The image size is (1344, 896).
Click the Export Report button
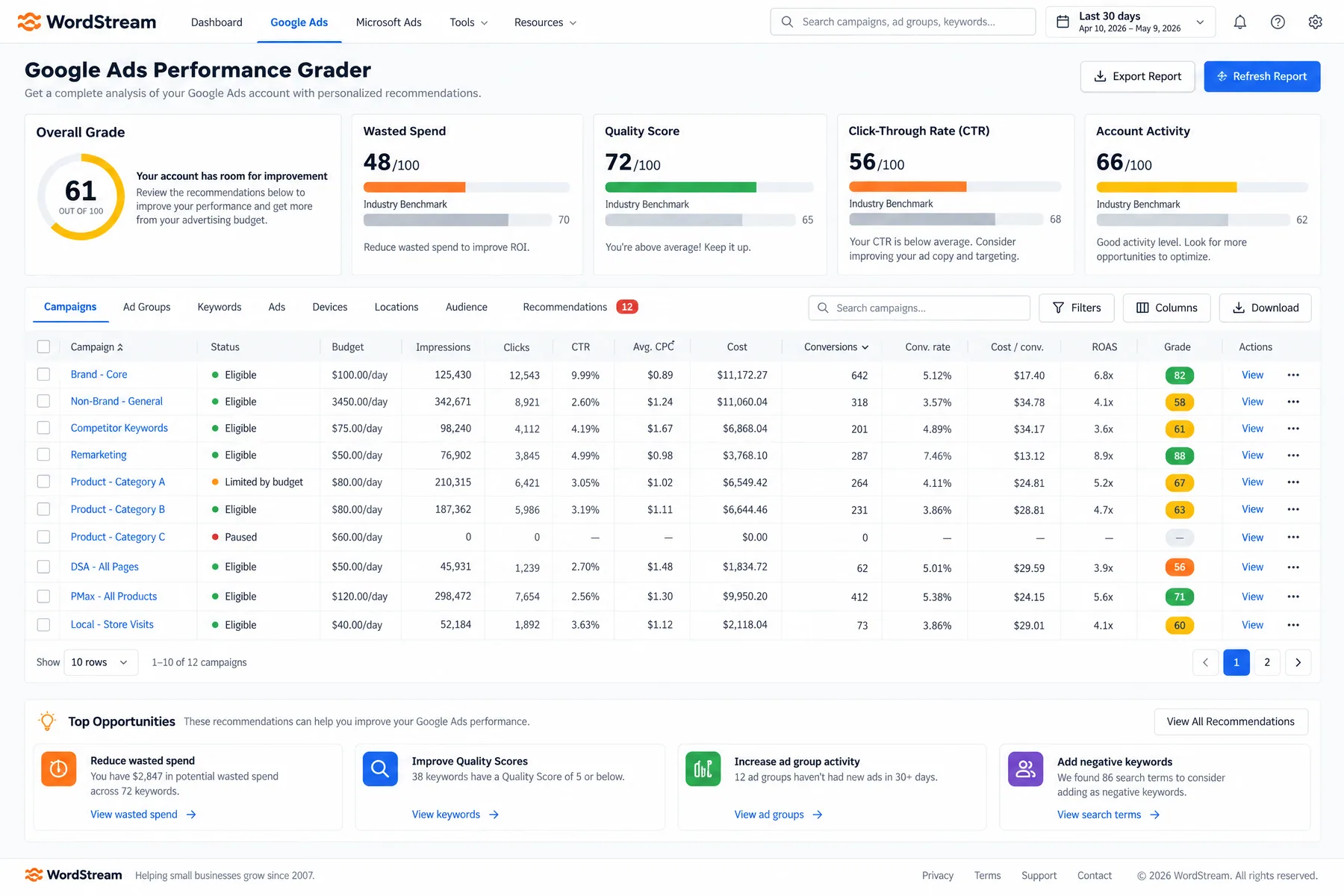tap(1137, 76)
